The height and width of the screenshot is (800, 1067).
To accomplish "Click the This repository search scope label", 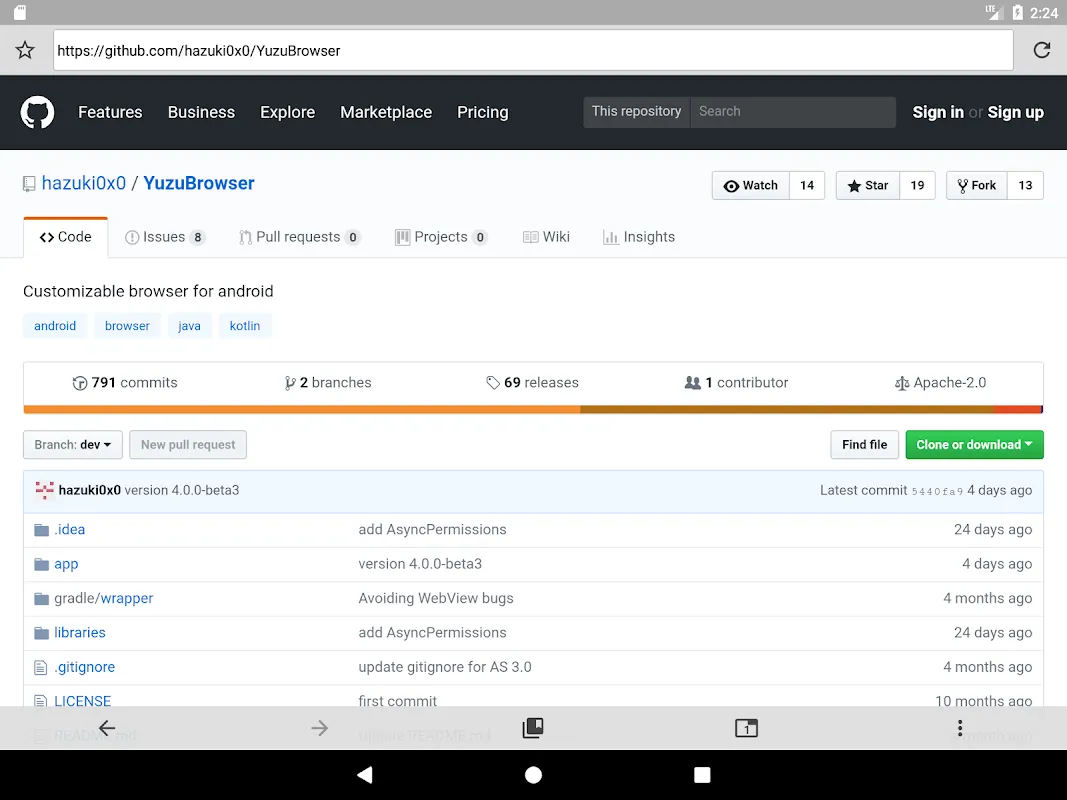I will [x=636, y=112].
